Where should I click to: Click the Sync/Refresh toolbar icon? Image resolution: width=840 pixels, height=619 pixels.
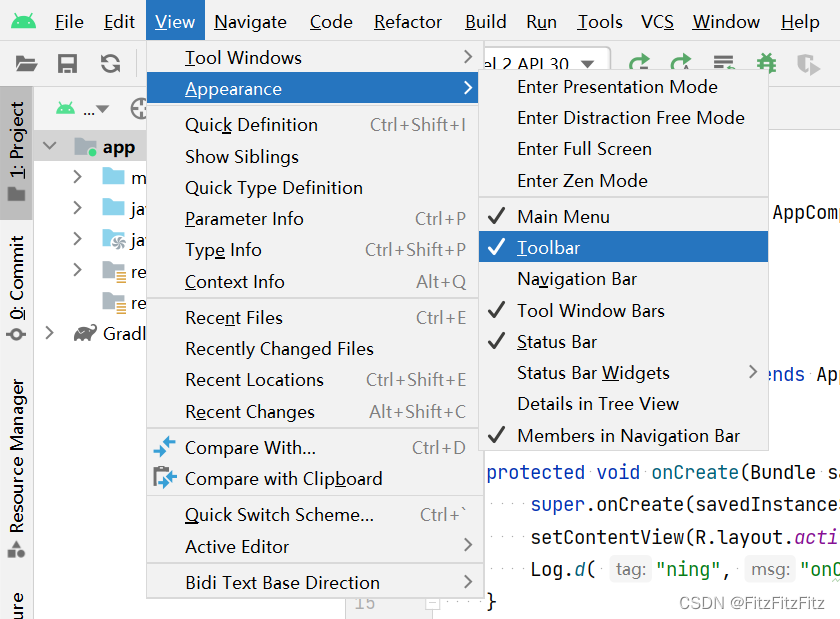pos(110,64)
